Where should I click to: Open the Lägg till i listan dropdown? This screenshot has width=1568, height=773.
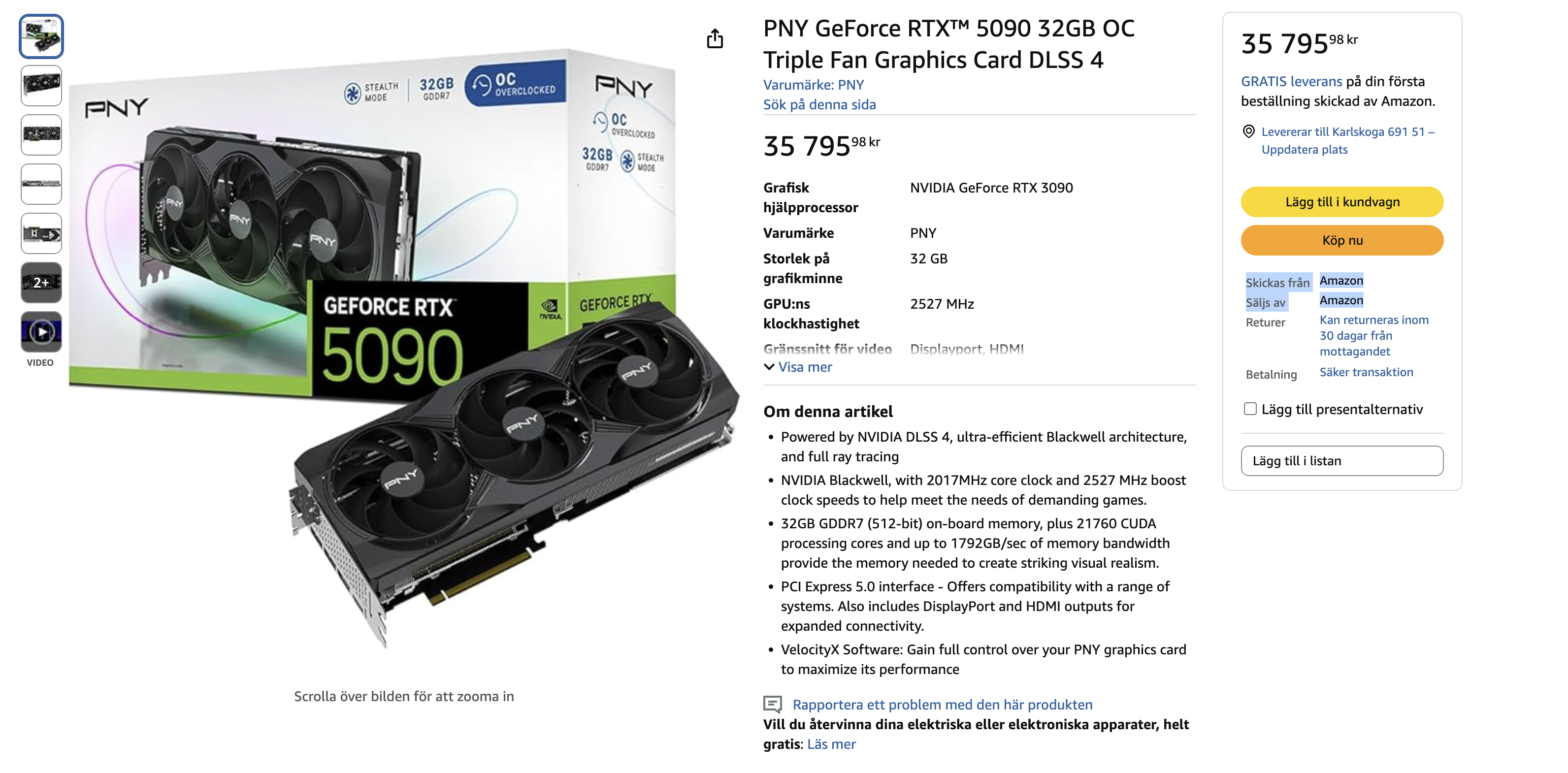pyautogui.click(x=1341, y=461)
